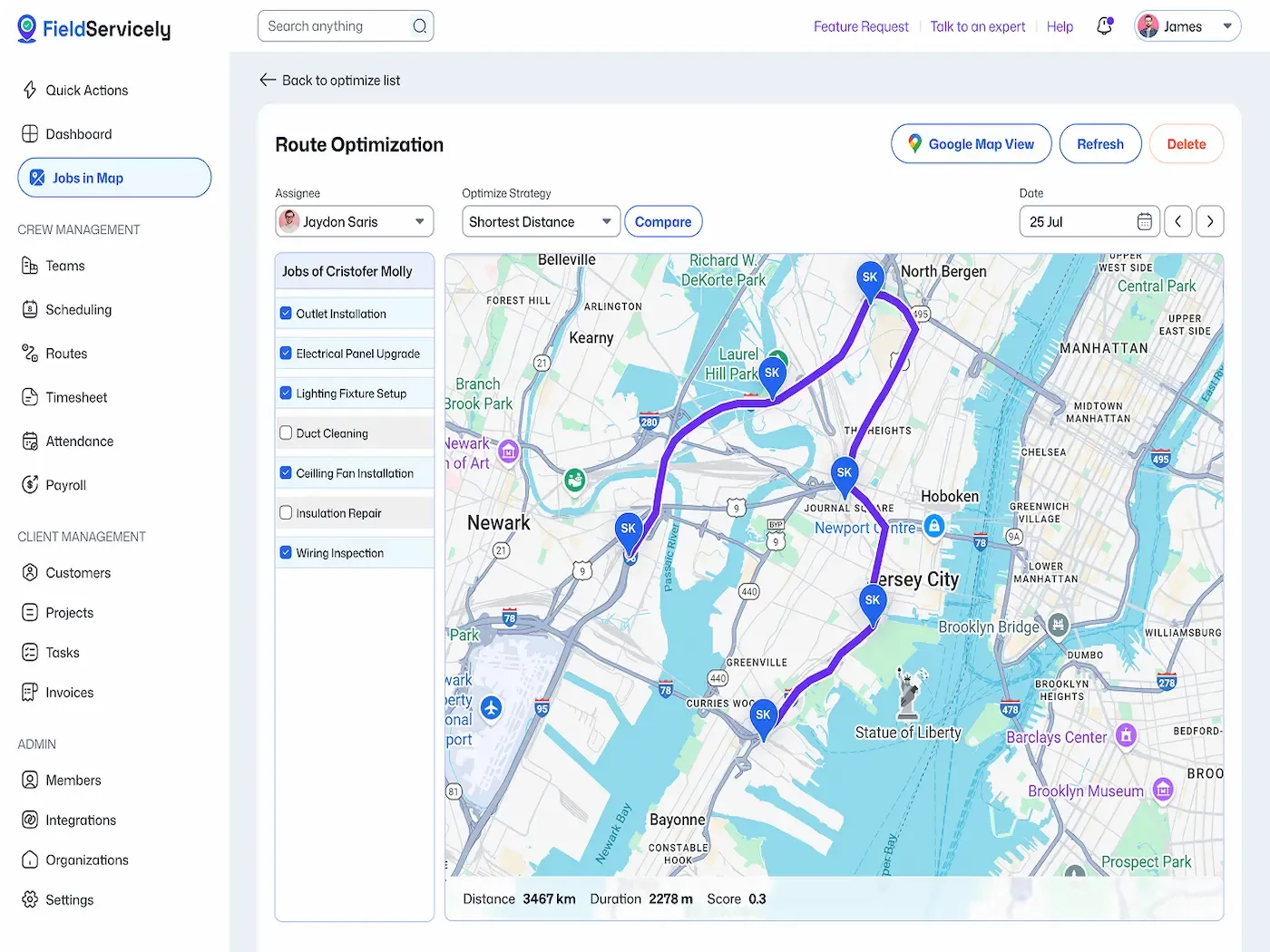Open the calendar icon in the date field

(1144, 221)
